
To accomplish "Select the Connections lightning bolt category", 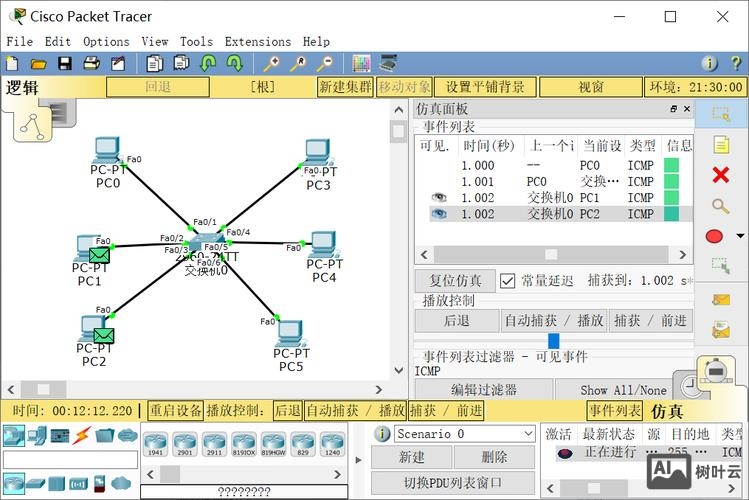I will (82, 435).
